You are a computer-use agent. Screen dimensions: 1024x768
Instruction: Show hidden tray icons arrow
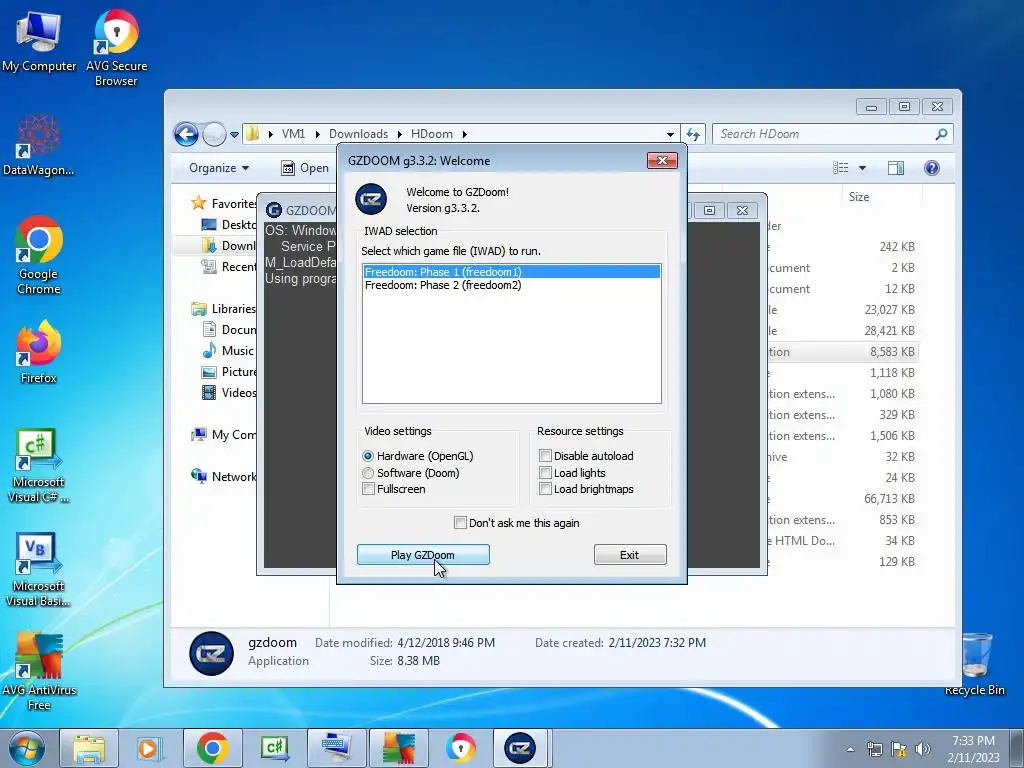click(x=850, y=749)
